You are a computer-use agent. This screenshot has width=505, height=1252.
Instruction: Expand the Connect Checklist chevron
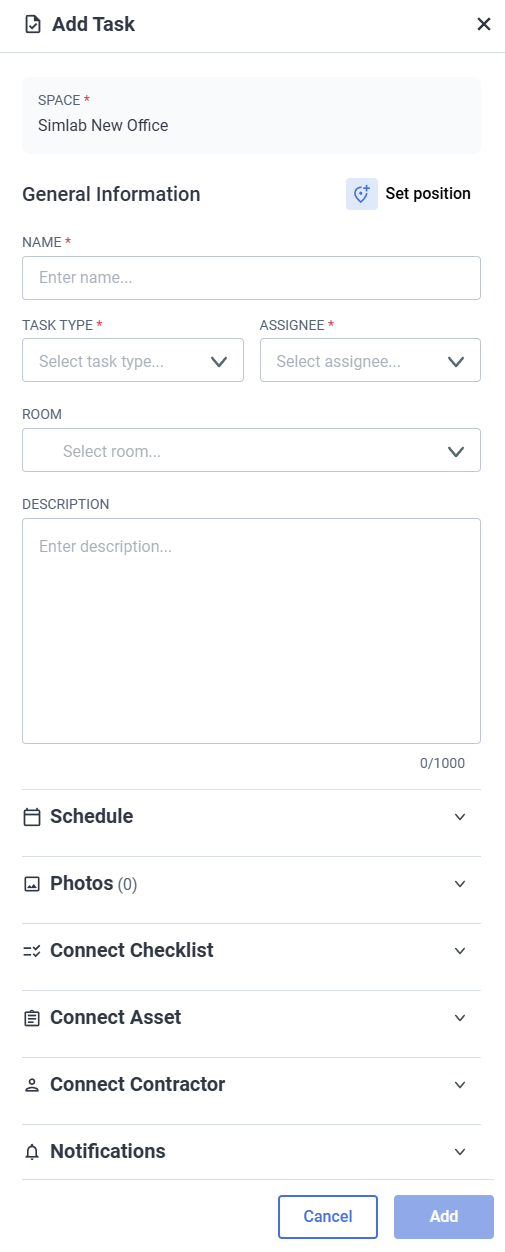tap(460, 951)
